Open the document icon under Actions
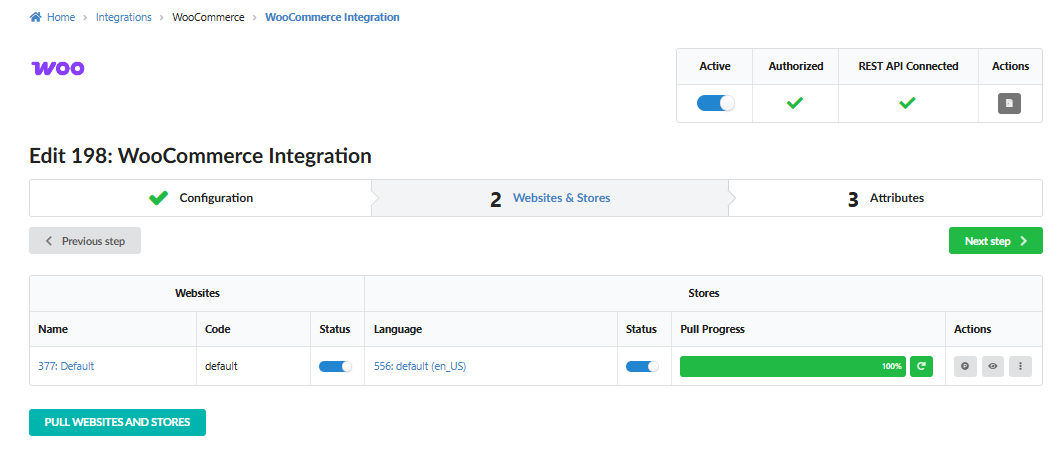The image size is (1057, 455). pos(1009,103)
